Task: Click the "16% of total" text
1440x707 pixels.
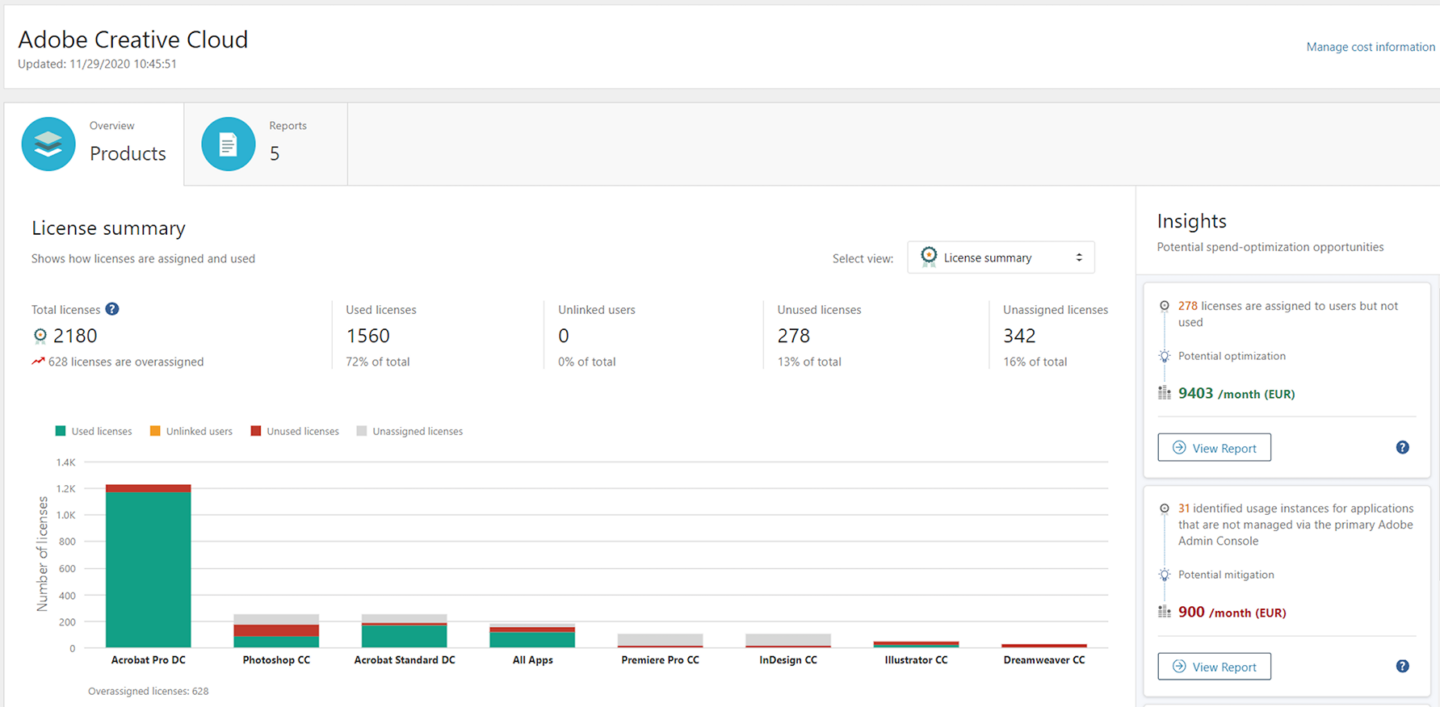Action: (x=1035, y=362)
